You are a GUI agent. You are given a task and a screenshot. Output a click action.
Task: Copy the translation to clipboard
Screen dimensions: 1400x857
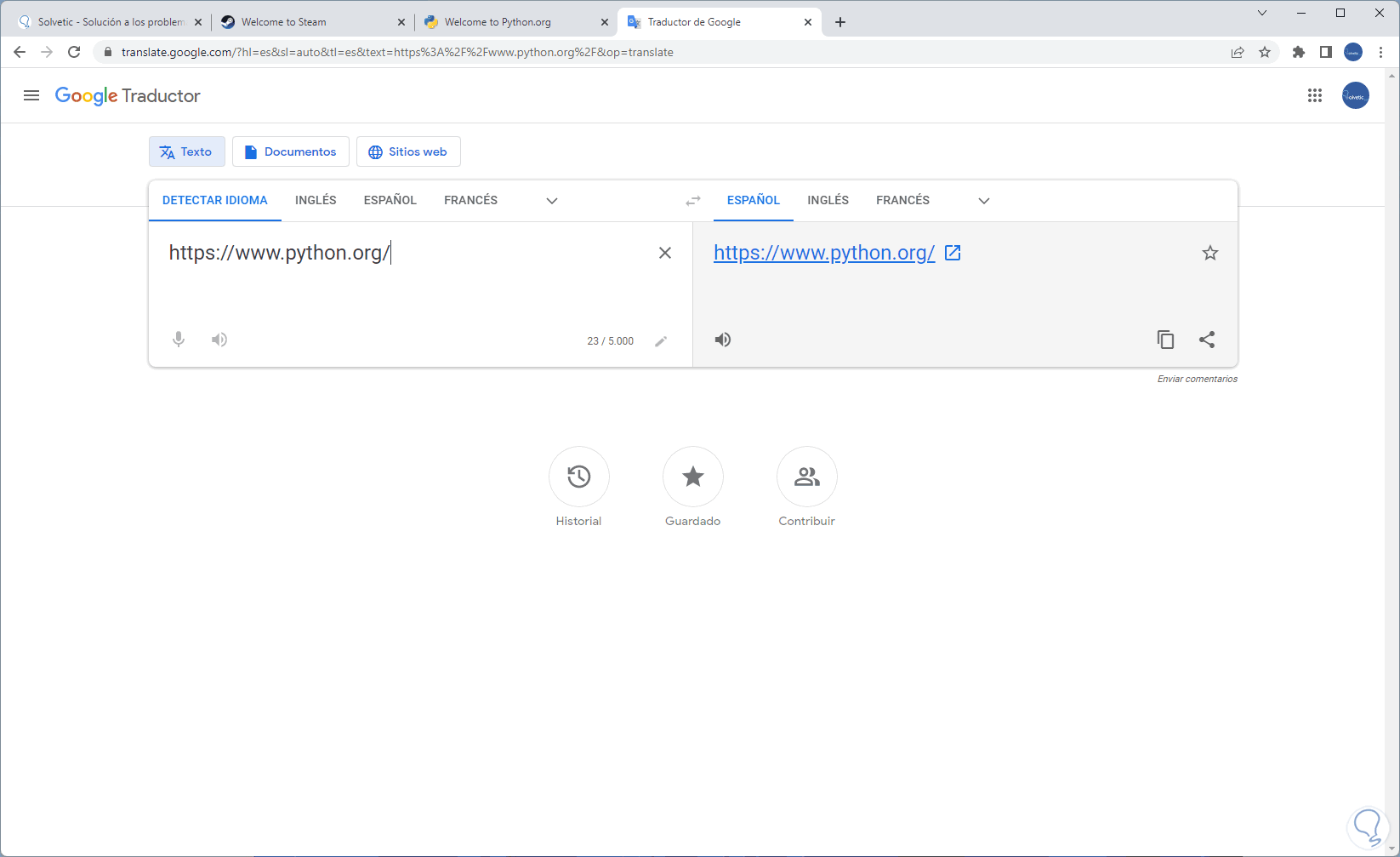coord(1165,340)
